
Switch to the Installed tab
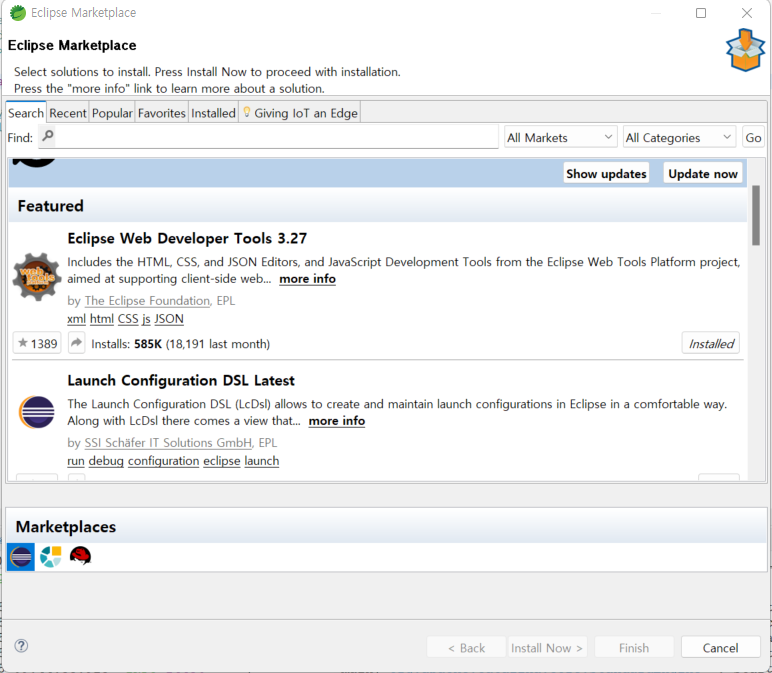[213, 113]
